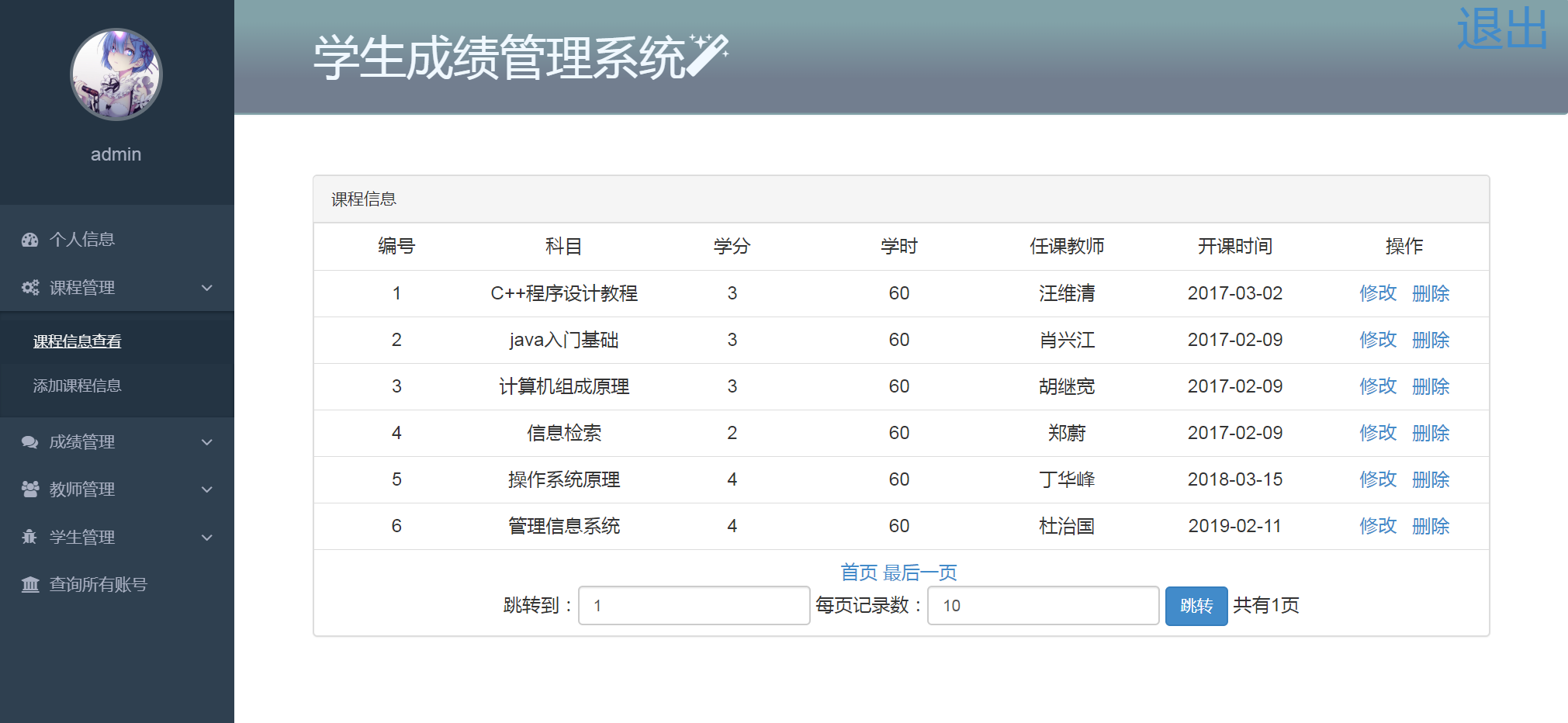Click 修改 for java入门基础

(x=1378, y=340)
